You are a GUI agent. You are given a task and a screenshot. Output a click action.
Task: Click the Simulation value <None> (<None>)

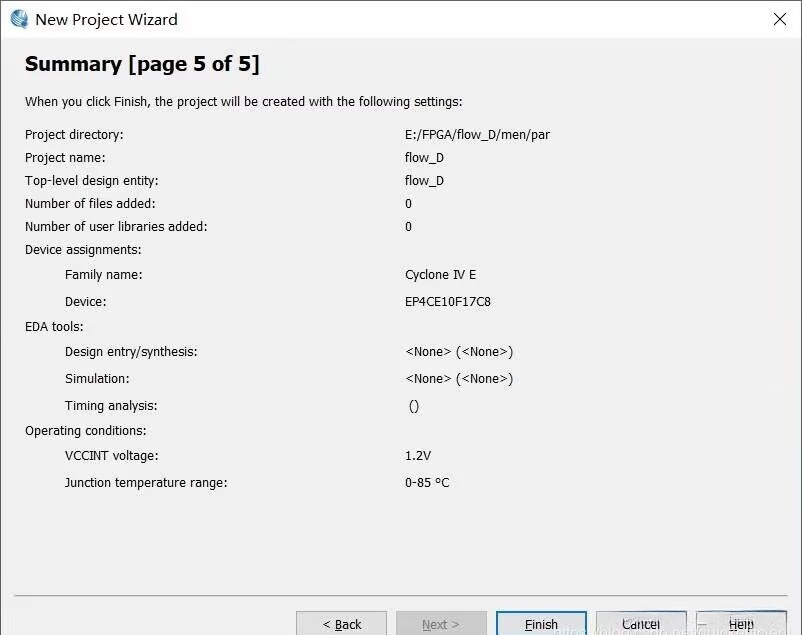pyautogui.click(x=459, y=379)
